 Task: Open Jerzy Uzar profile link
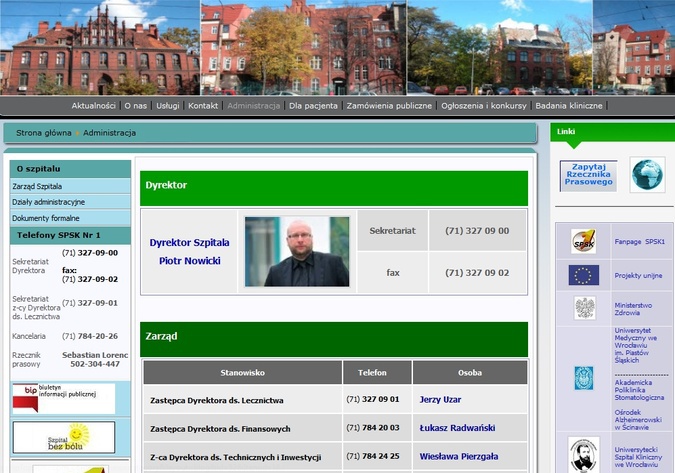440,399
